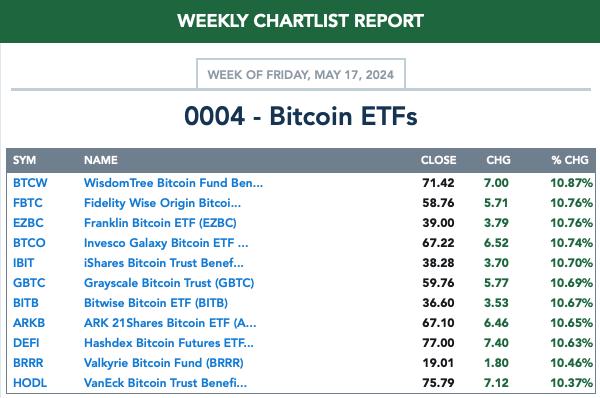Click Fidelity Wise Origin Bitcoin name
The image size is (600, 398).
click(x=162, y=203)
